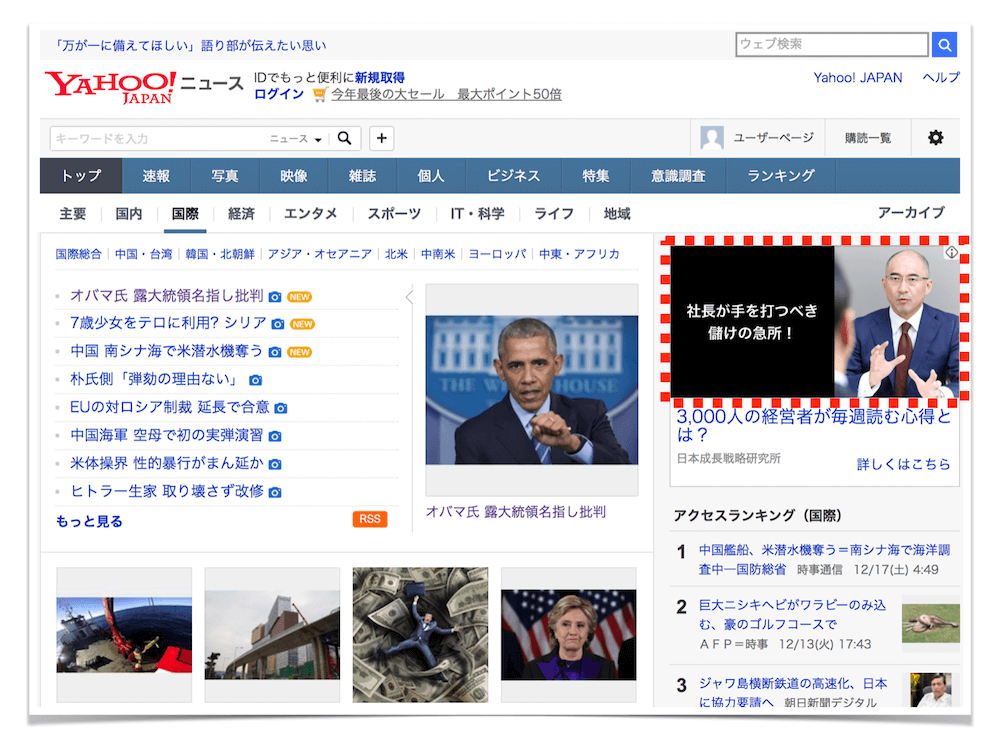
Task: Click the plus icon to add a keyword
Action: pos(381,138)
